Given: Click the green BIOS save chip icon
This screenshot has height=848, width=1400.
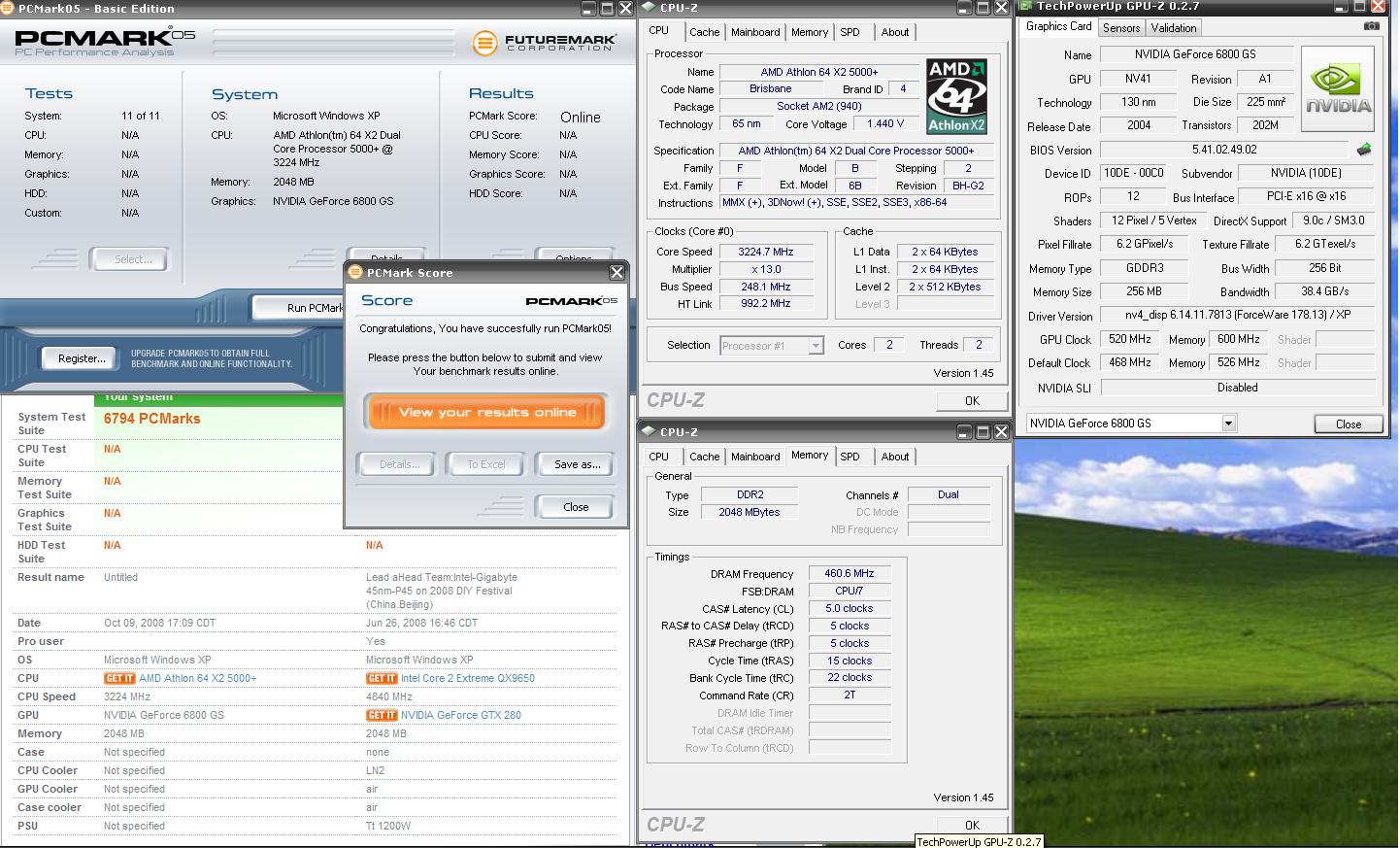Looking at the screenshot, I should (1364, 150).
